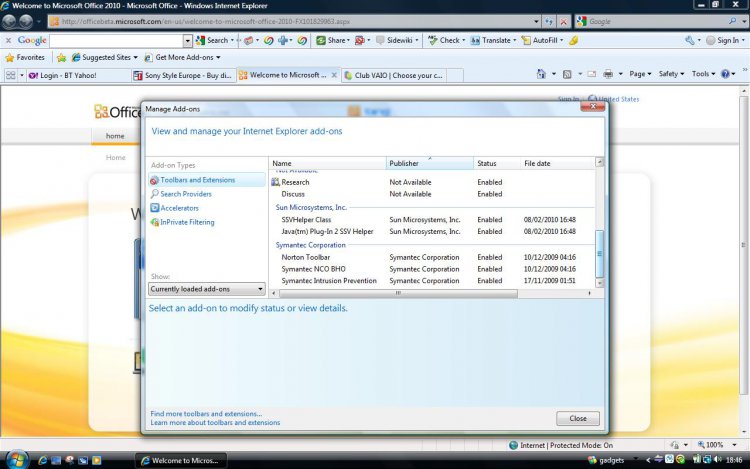The image size is (750, 469).
Task: Click add-ons list vertical scrollbar thumb
Action: [599, 254]
